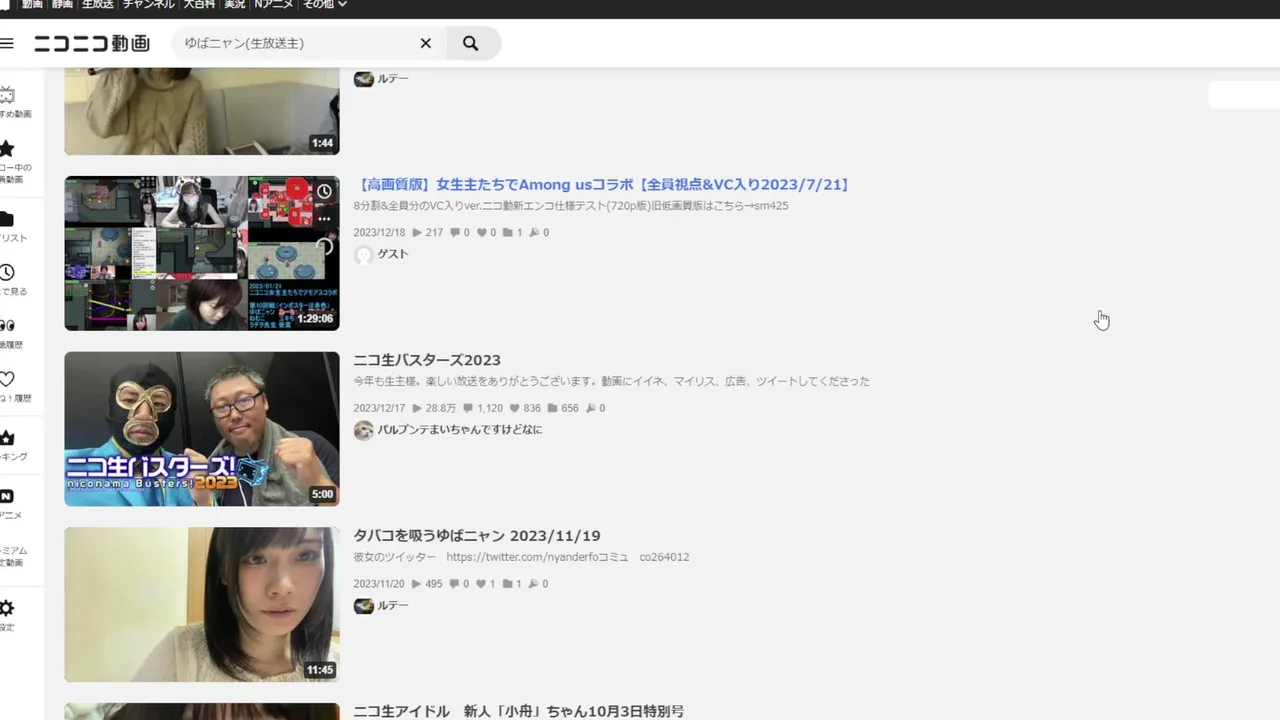Open the Among usコラボ video title link
The image size is (1280, 720).
tap(602, 184)
